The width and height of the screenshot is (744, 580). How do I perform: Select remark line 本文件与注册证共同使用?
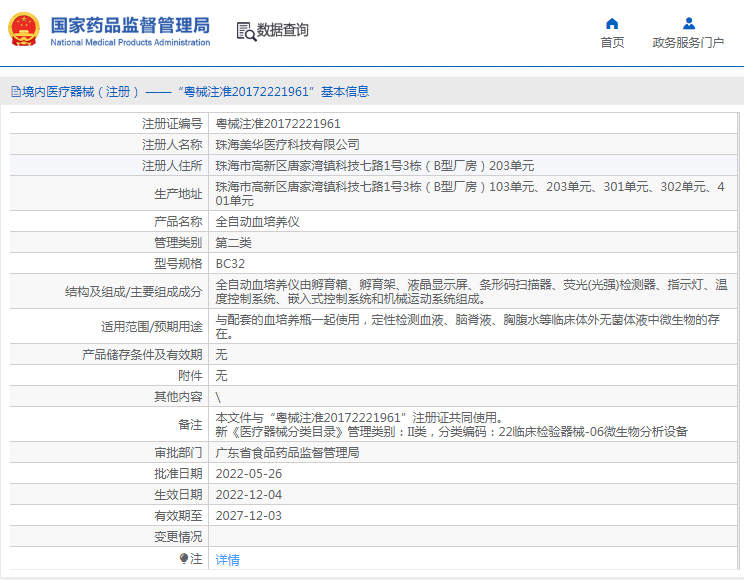point(359,418)
